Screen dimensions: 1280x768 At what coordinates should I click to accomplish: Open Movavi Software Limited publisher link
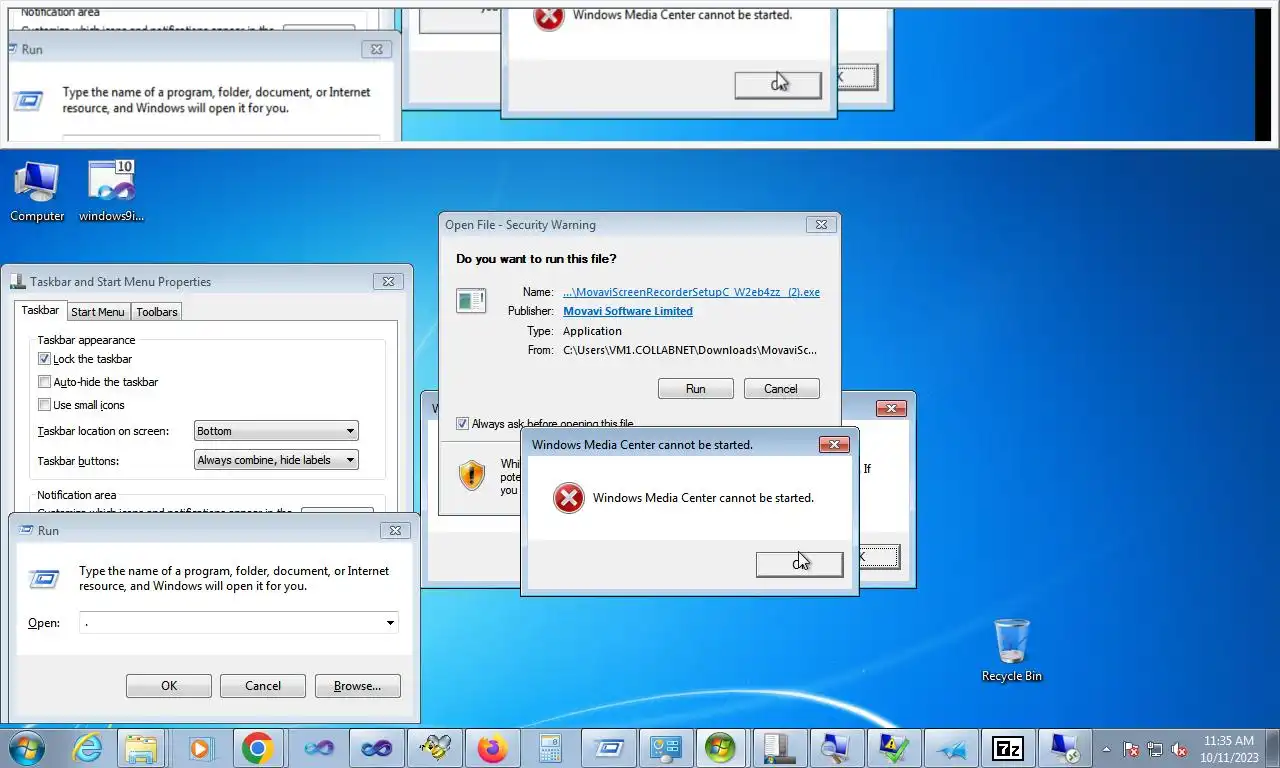point(628,311)
